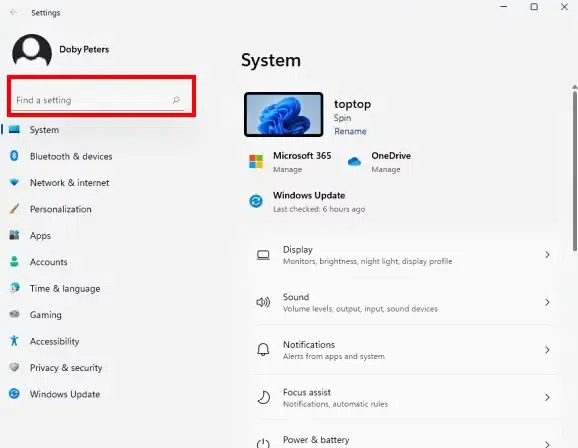
Task: Click the Accounts person icon
Action: 14,261
